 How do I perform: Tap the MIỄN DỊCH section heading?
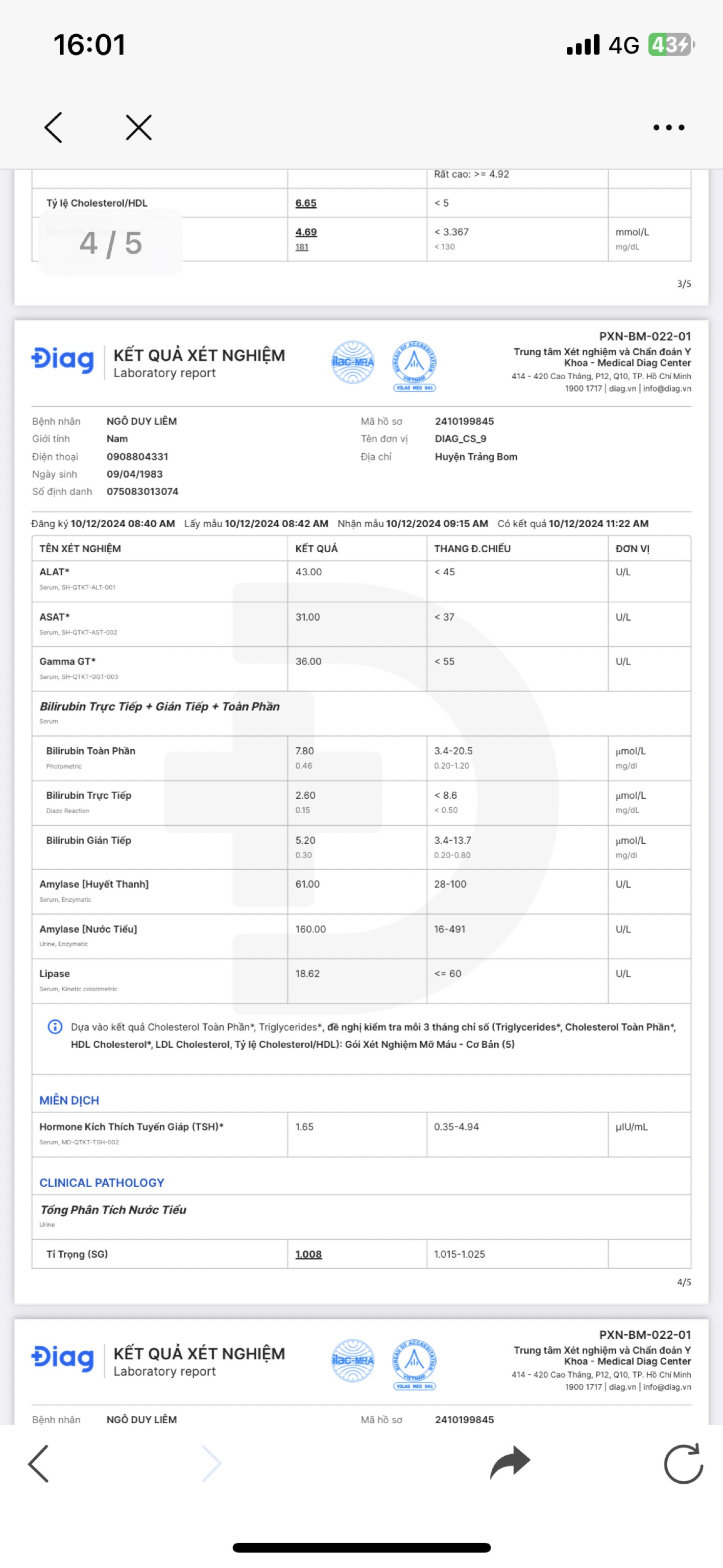point(69,1100)
